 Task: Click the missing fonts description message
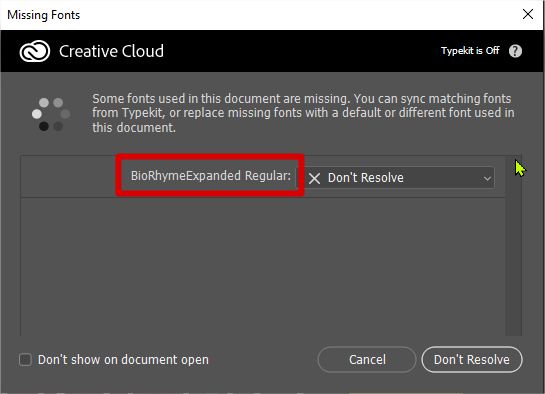(303, 113)
